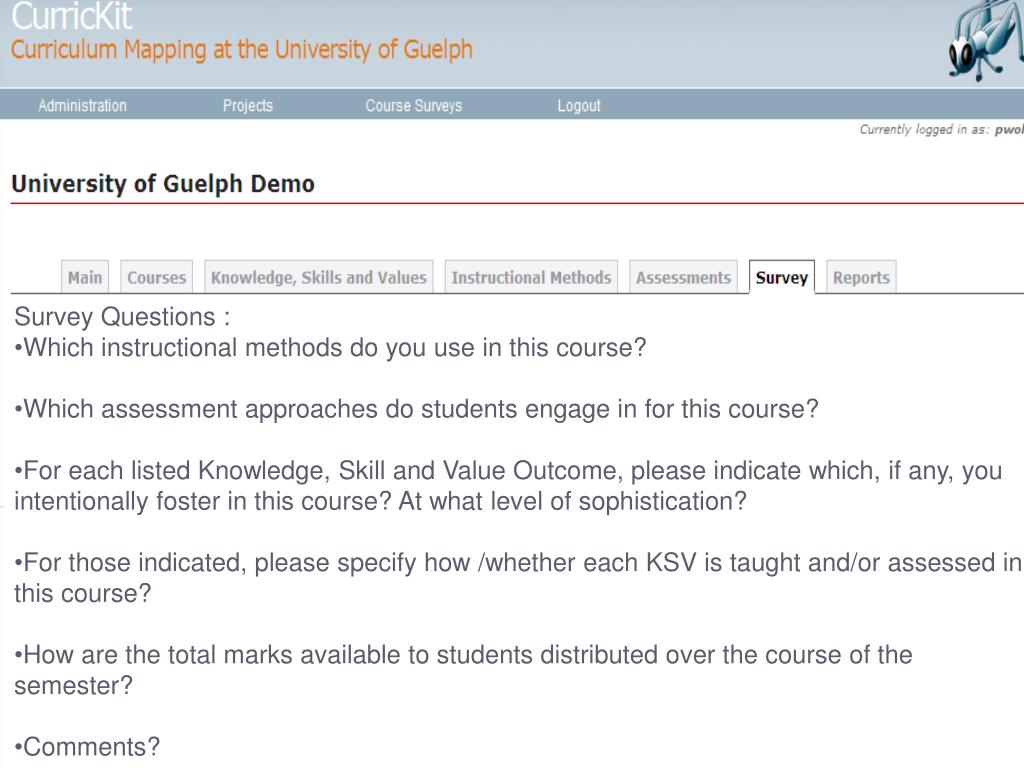The height and width of the screenshot is (768, 1024).
Task: Click the Comments question line
Action: 87,746
